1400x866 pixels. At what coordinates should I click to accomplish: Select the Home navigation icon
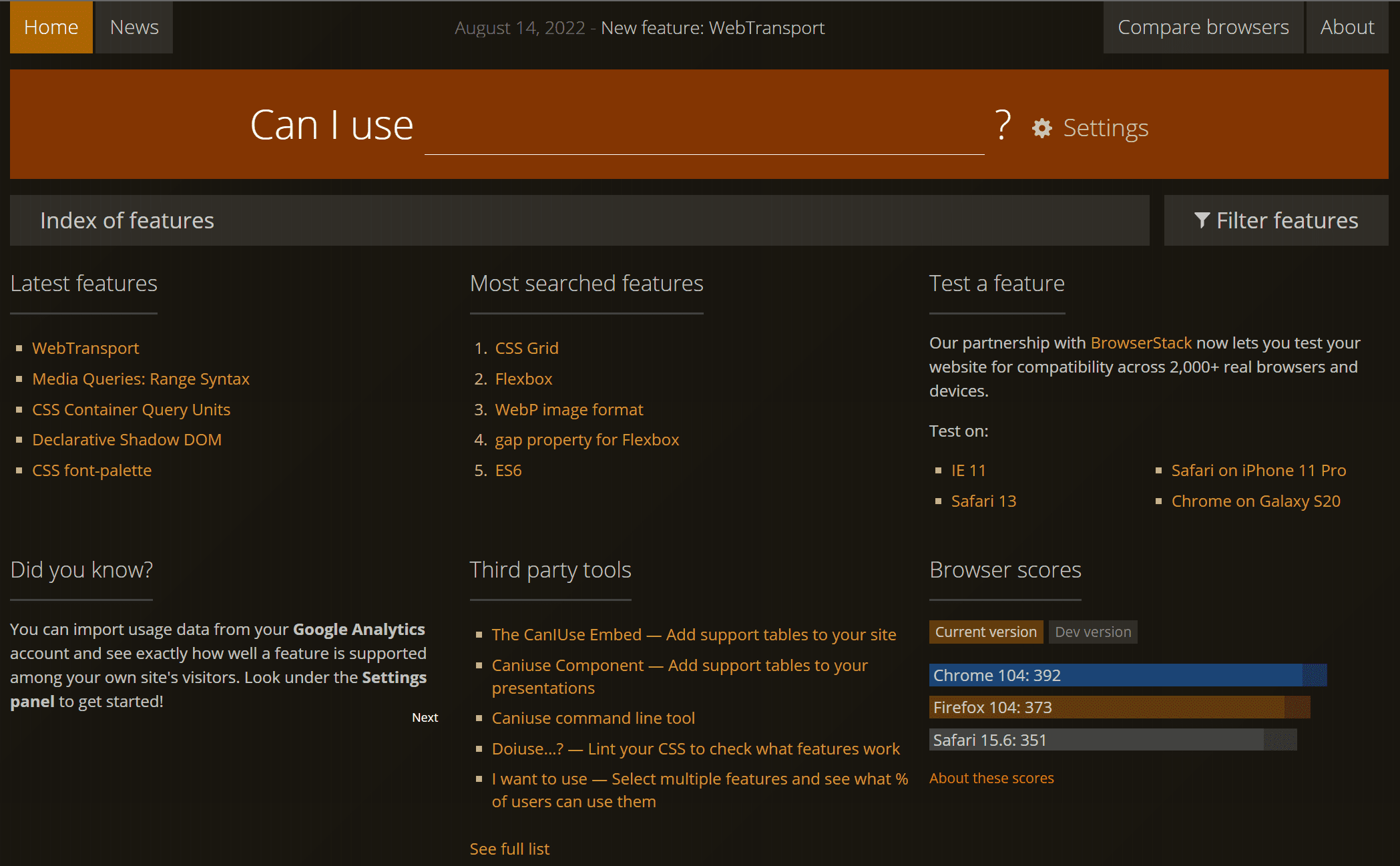click(51, 27)
